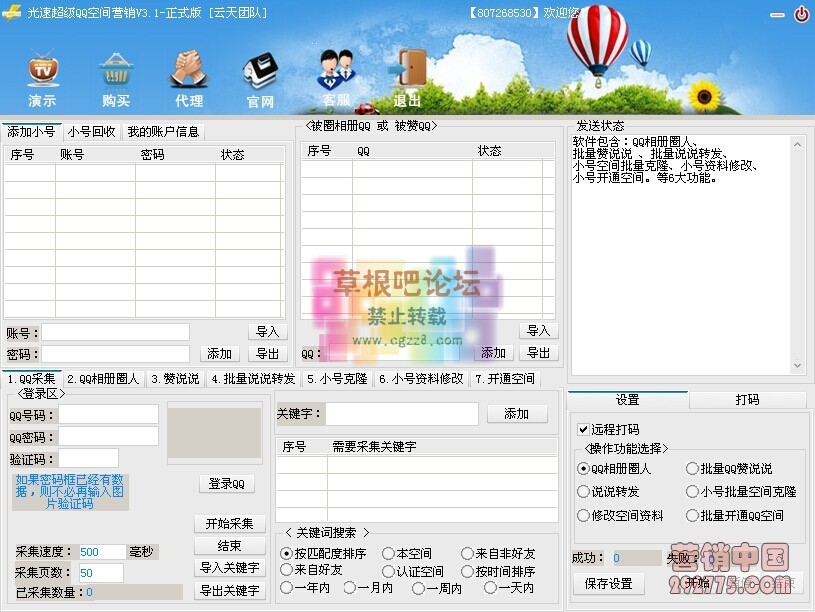Click the 登录QQ button

coord(228,482)
